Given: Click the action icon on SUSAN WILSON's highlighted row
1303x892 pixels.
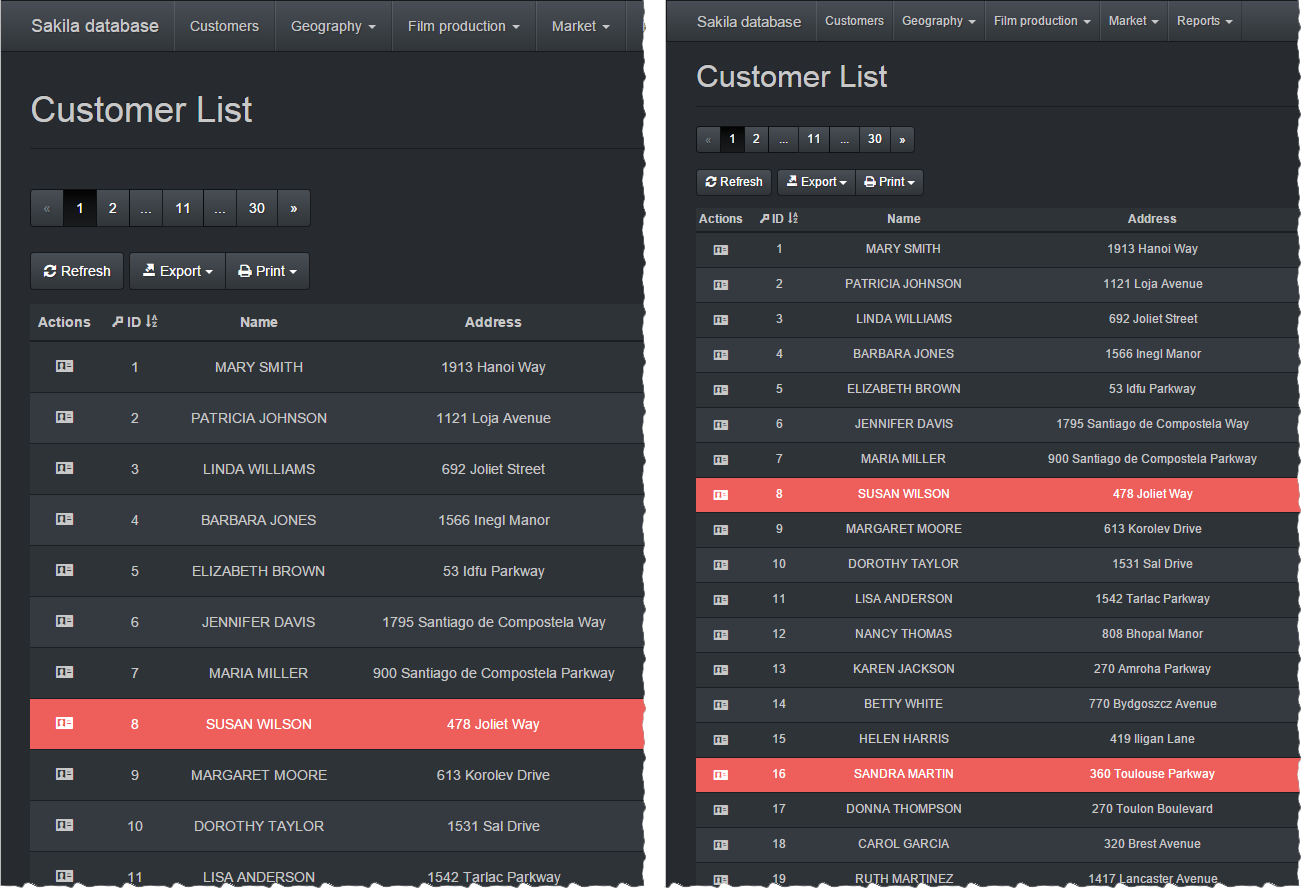Looking at the screenshot, I should (721, 494).
